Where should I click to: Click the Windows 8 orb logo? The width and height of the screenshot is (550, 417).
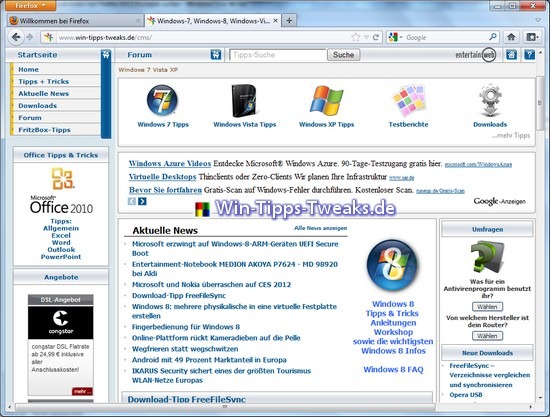[x=392, y=265]
